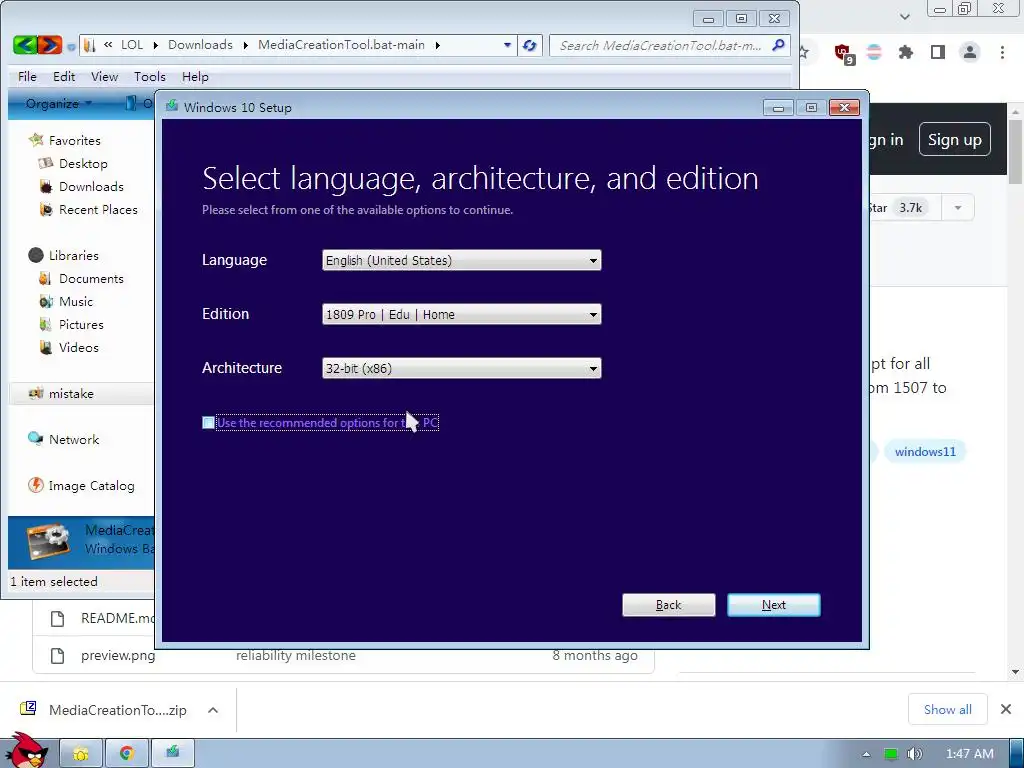The height and width of the screenshot is (768, 1024).
Task: Click the Windows Setup taskbar icon
Action: coord(172,753)
